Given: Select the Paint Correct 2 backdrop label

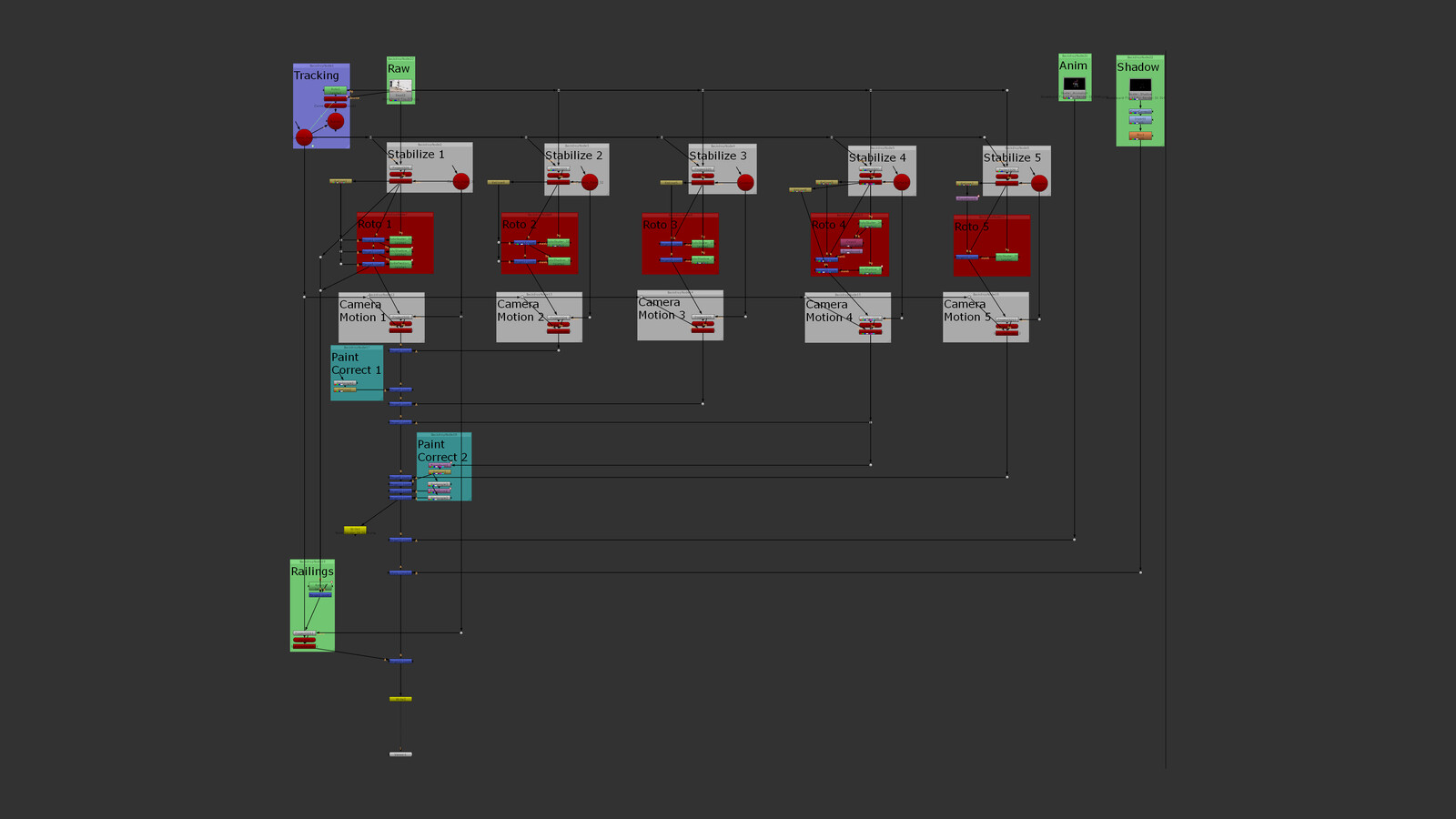Looking at the screenshot, I should click(442, 451).
